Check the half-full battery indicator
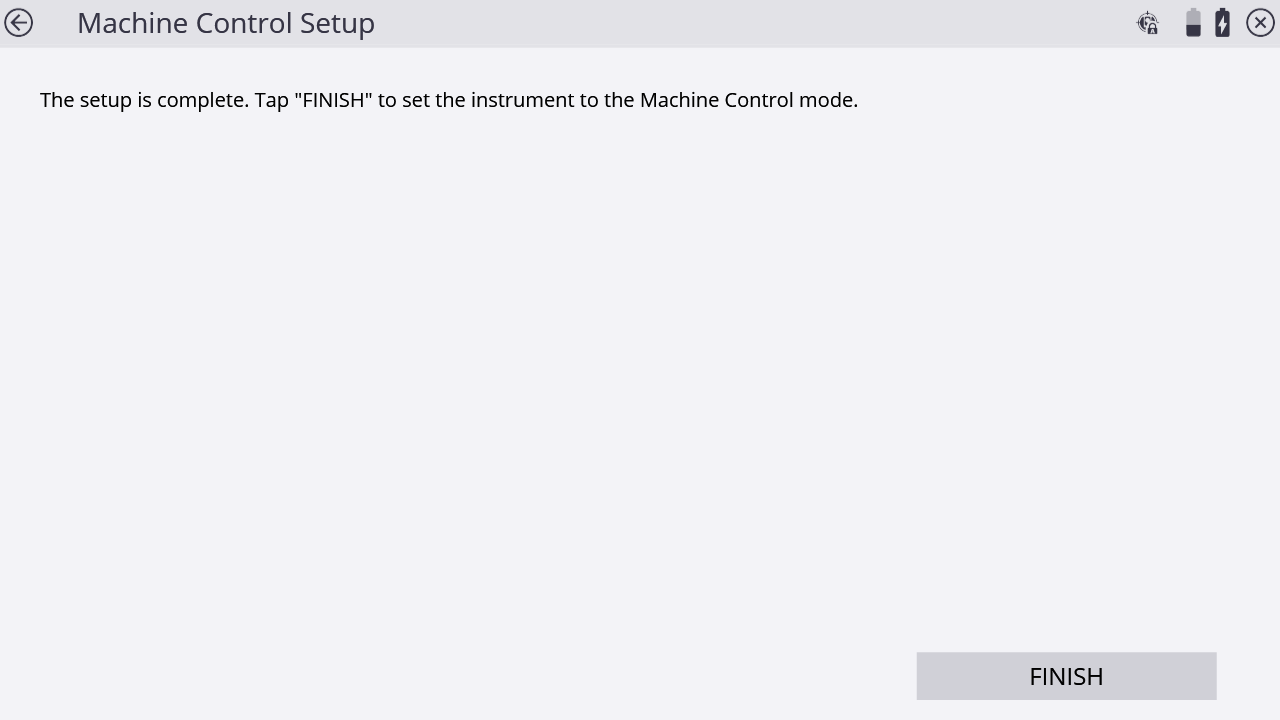Viewport: 1280px width, 720px height. [x=1193, y=22]
